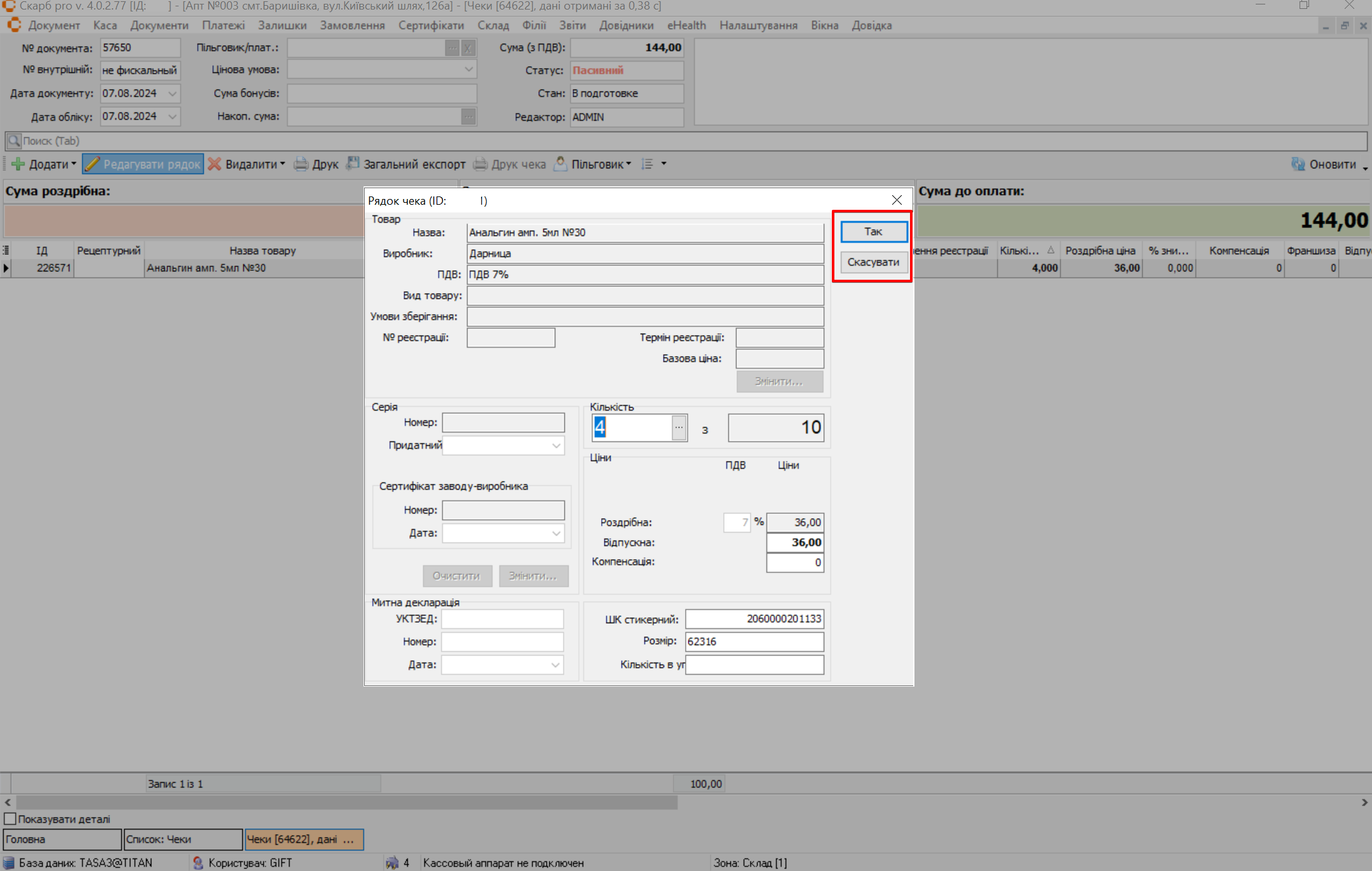The height and width of the screenshot is (871, 1372).
Task: Click the red X Видалити icon
Action: coord(215,164)
